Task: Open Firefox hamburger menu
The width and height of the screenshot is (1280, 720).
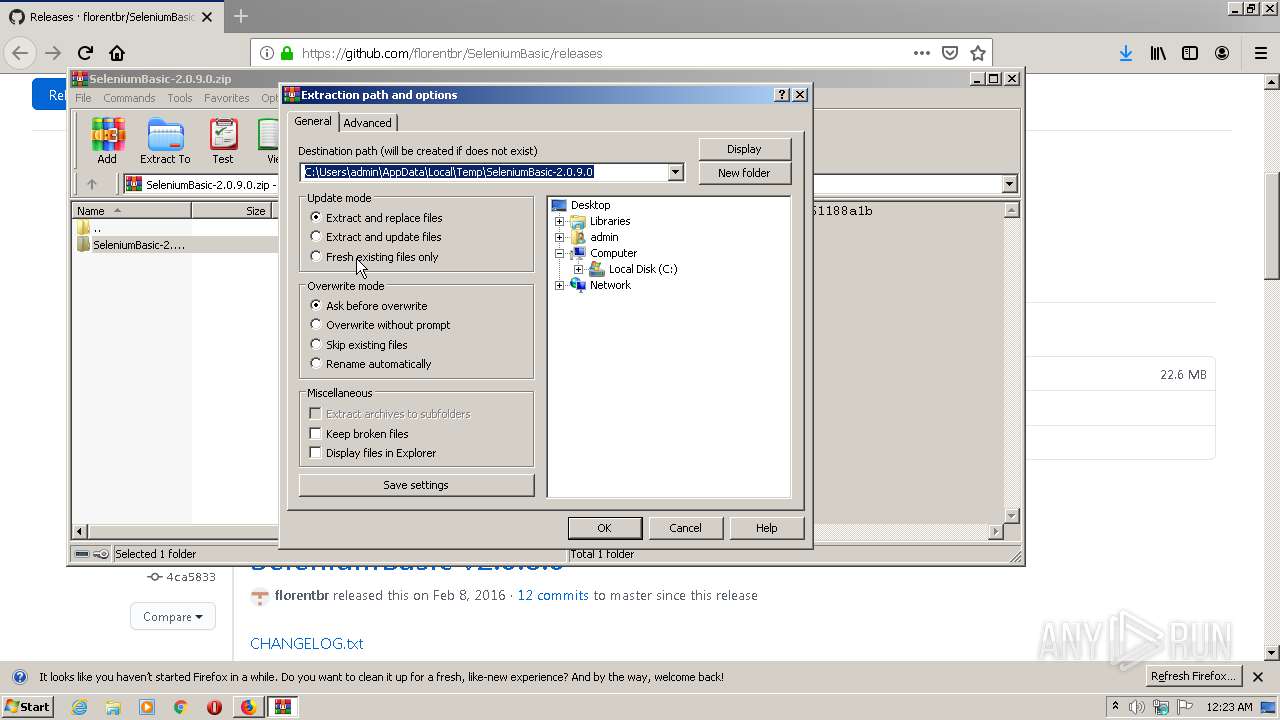Action: (x=1260, y=53)
